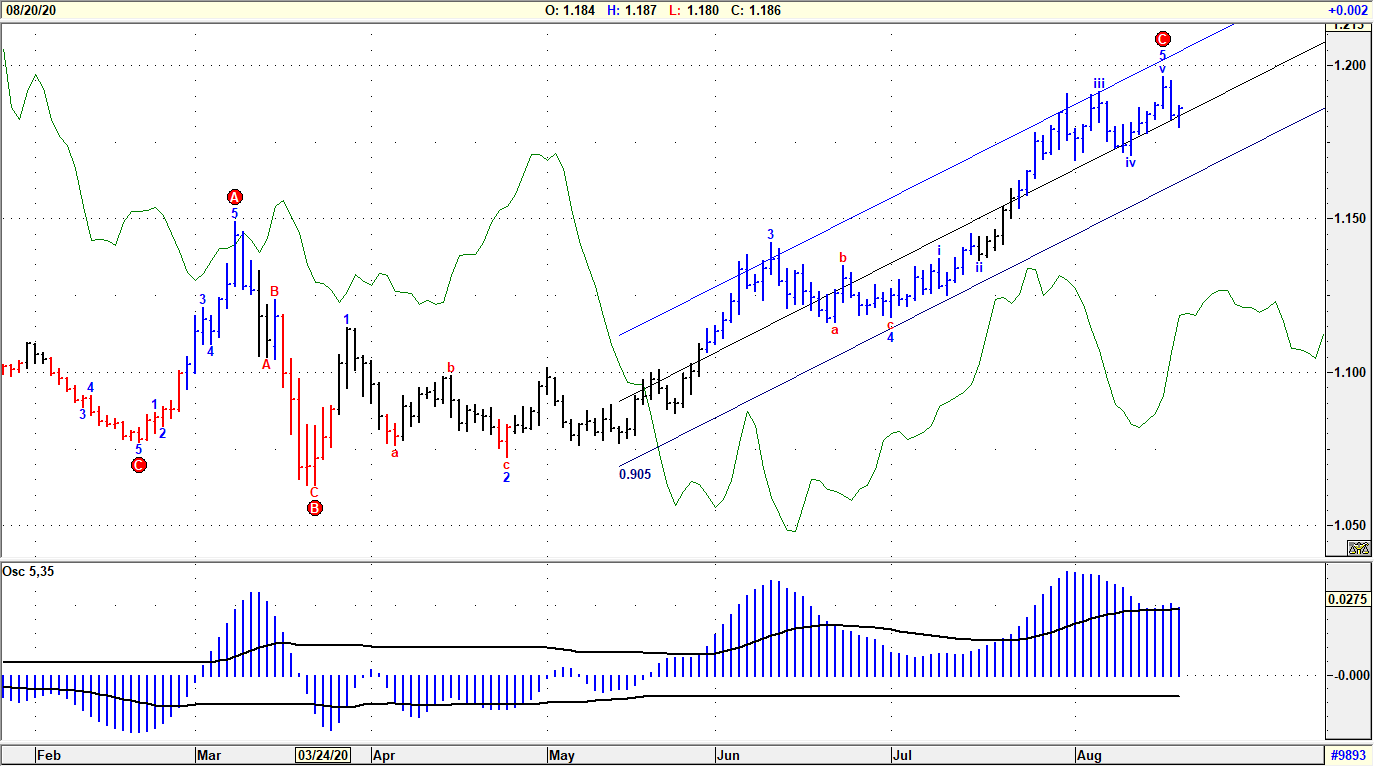This screenshot has height=767, width=1374.
Task: Select the red circled A wave marker
Action: pyautogui.click(x=235, y=196)
